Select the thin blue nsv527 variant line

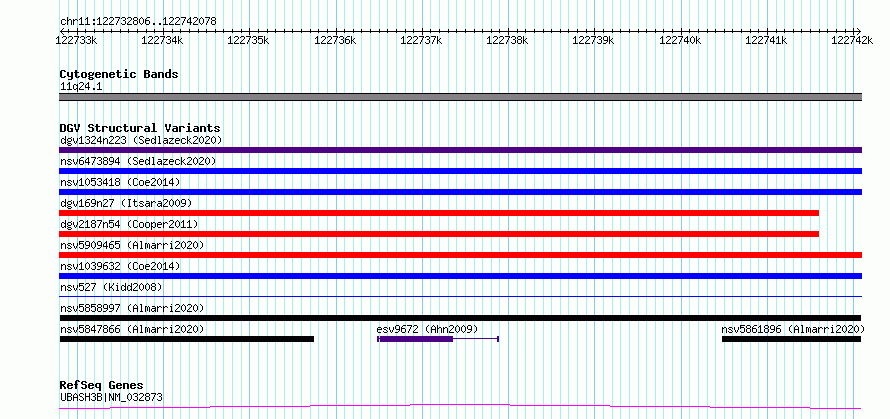coord(460,296)
